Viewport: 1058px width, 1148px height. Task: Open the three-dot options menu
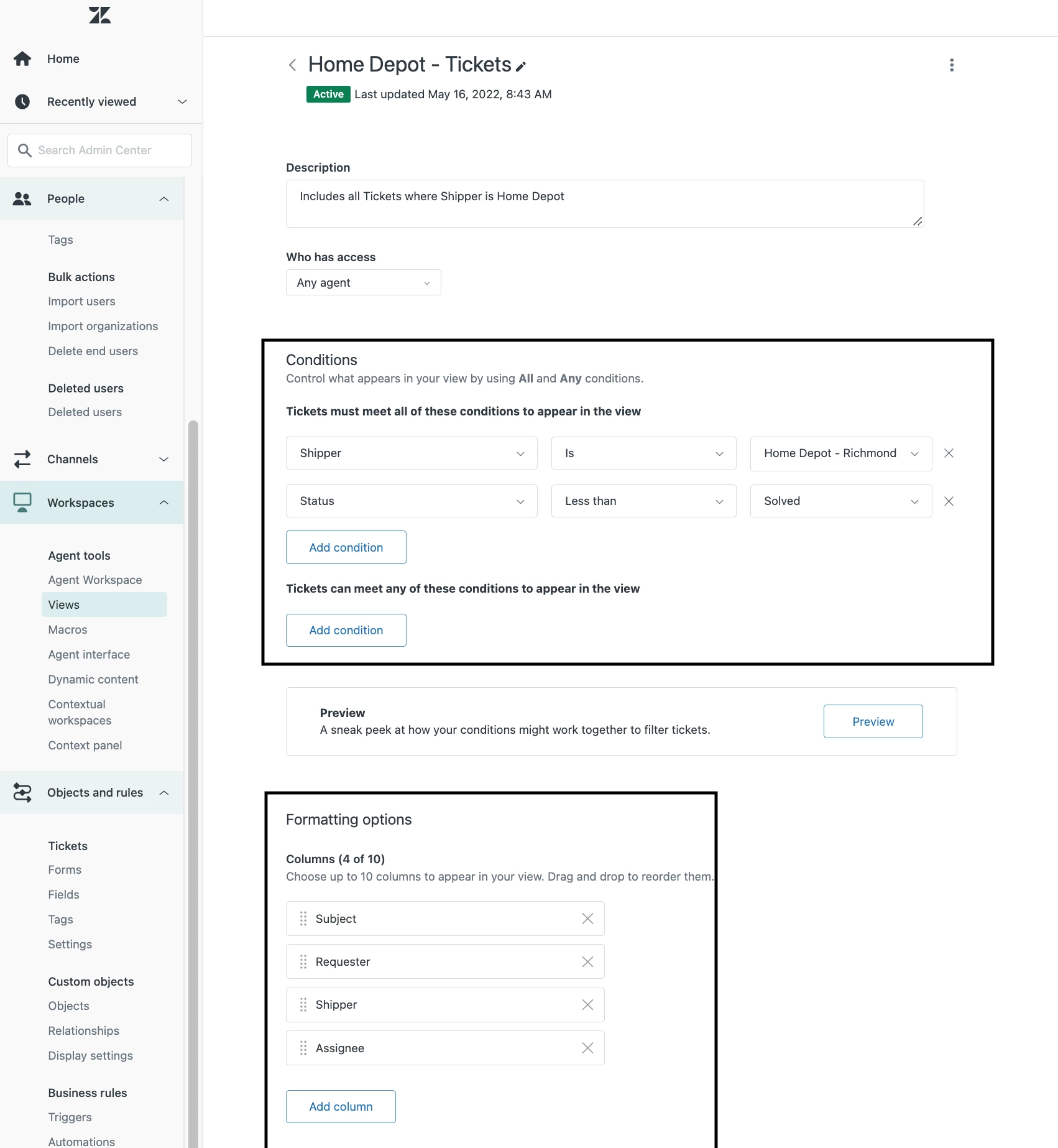[x=951, y=65]
